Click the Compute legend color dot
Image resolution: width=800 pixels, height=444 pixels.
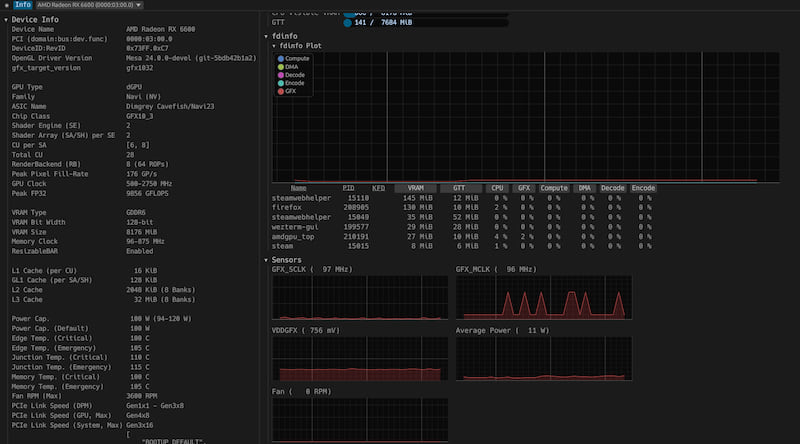pyautogui.click(x=280, y=59)
